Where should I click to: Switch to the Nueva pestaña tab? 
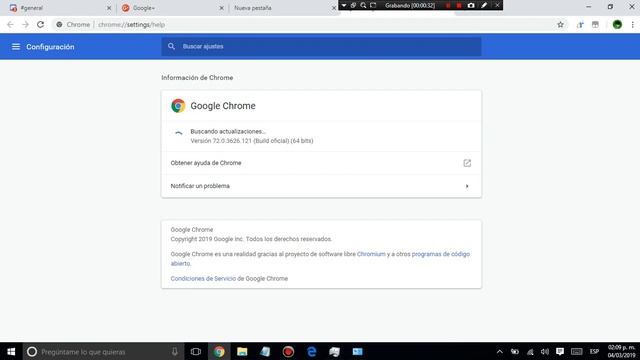pyautogui.click(x=283, y=8)
